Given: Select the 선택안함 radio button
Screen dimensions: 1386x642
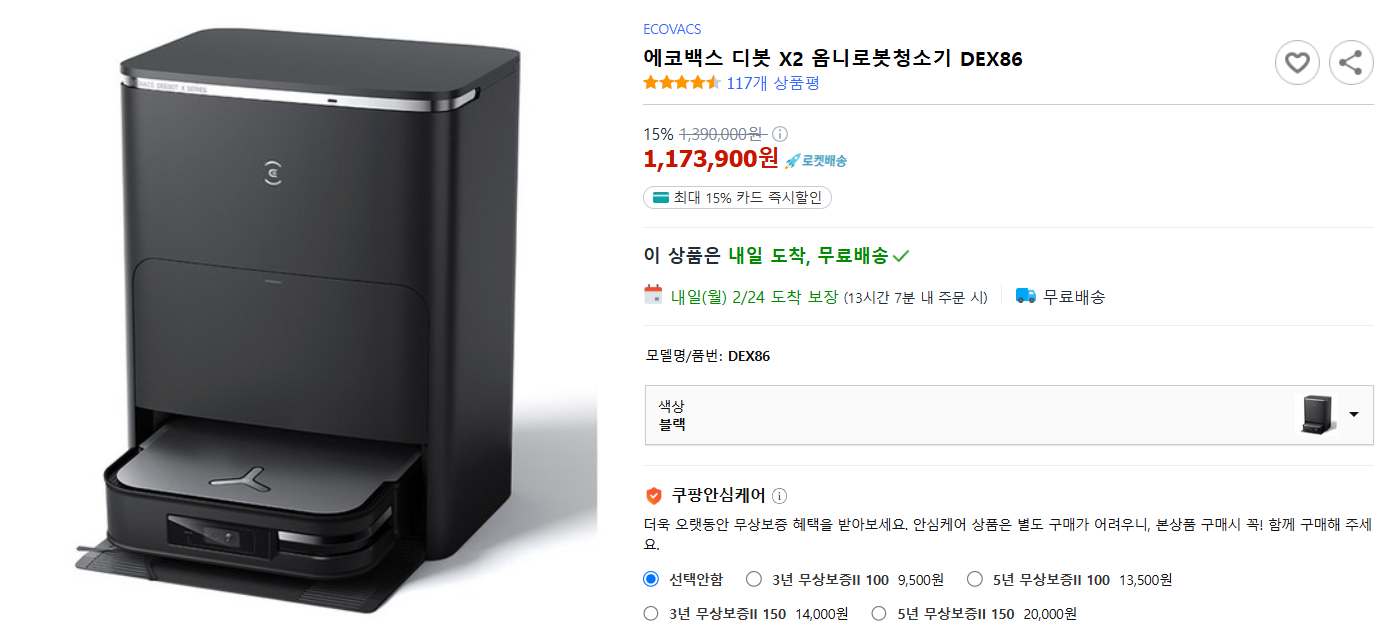Looking at the screenshot, I should coord(653,579).
